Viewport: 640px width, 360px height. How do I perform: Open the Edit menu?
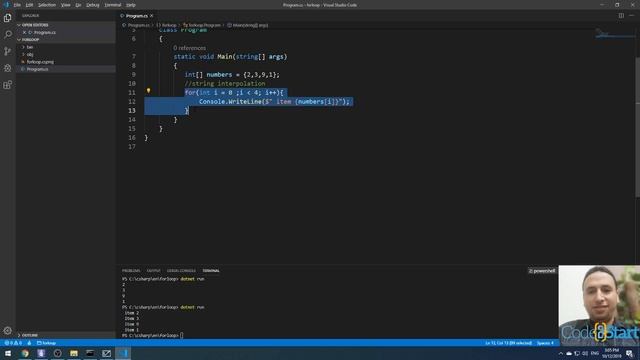click(x=29, y=5)
